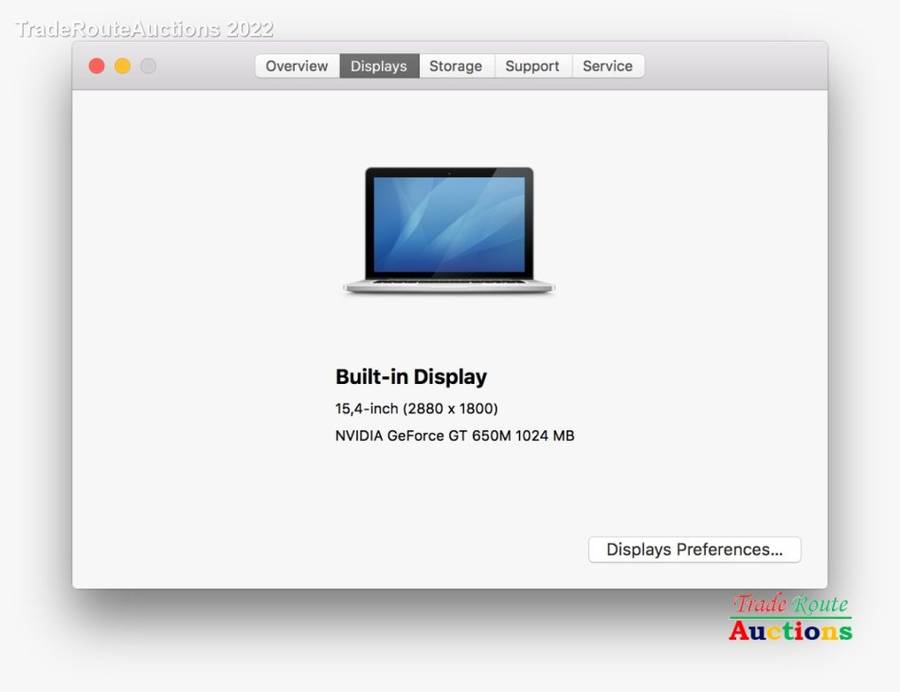The height and width of the screenshot is (692, 900).
Task: Select the 15,4-inch resolution text
Action: [416, 408]
